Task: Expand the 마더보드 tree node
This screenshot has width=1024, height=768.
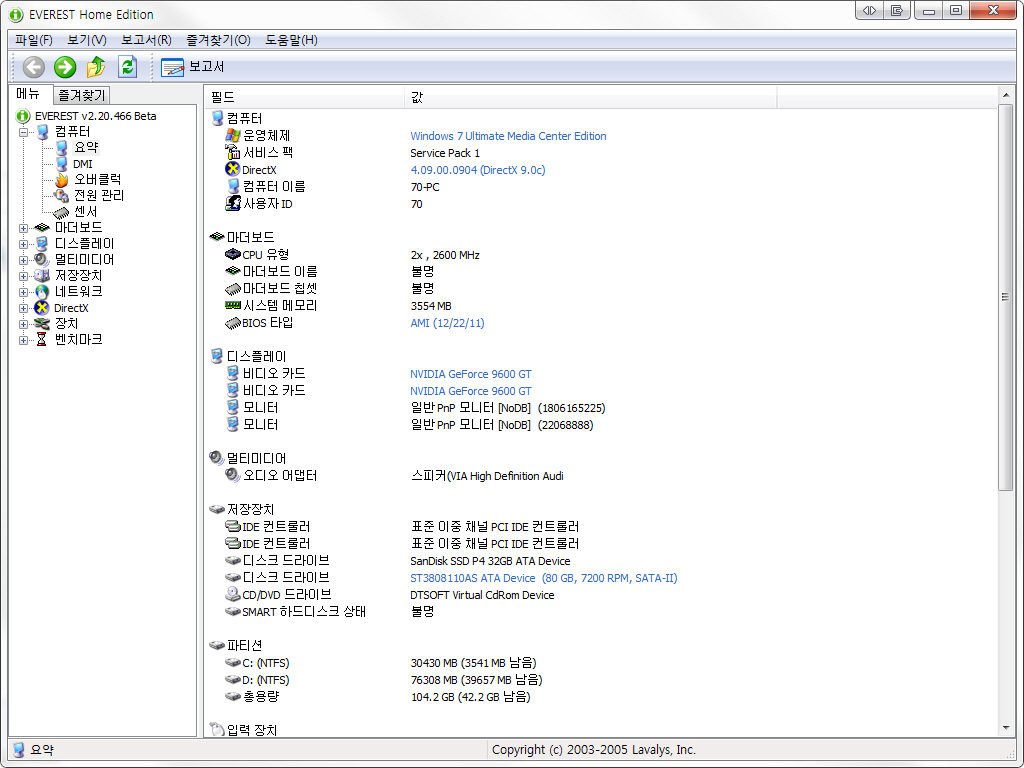Action: [24, 228]
